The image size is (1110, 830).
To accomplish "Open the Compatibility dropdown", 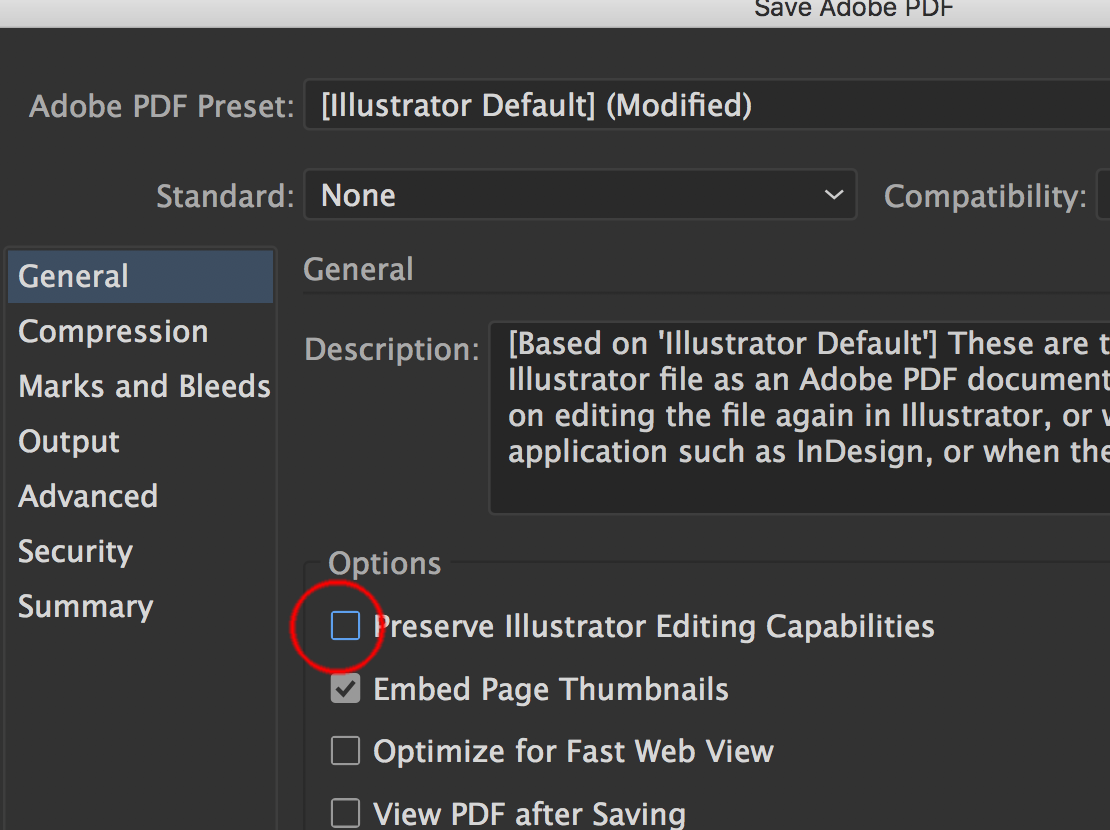I will point(1103,195).
